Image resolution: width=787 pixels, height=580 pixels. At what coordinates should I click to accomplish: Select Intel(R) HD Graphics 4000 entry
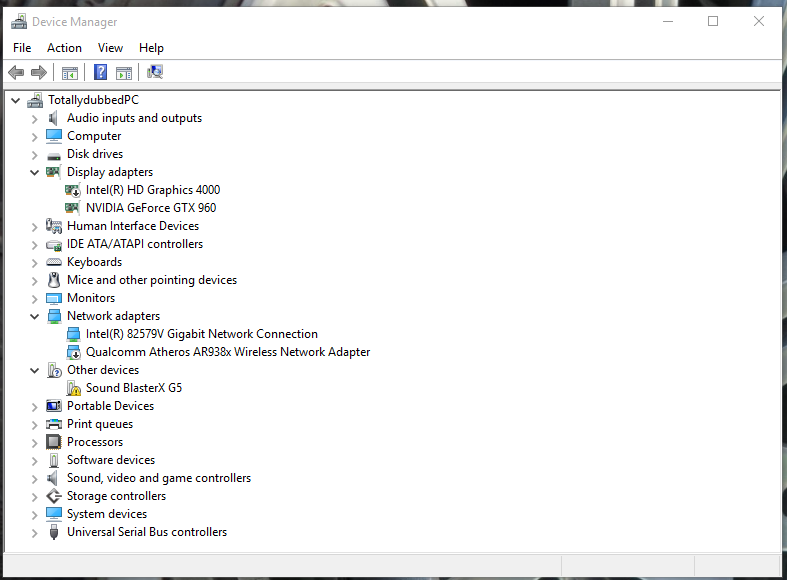point(152,190)
